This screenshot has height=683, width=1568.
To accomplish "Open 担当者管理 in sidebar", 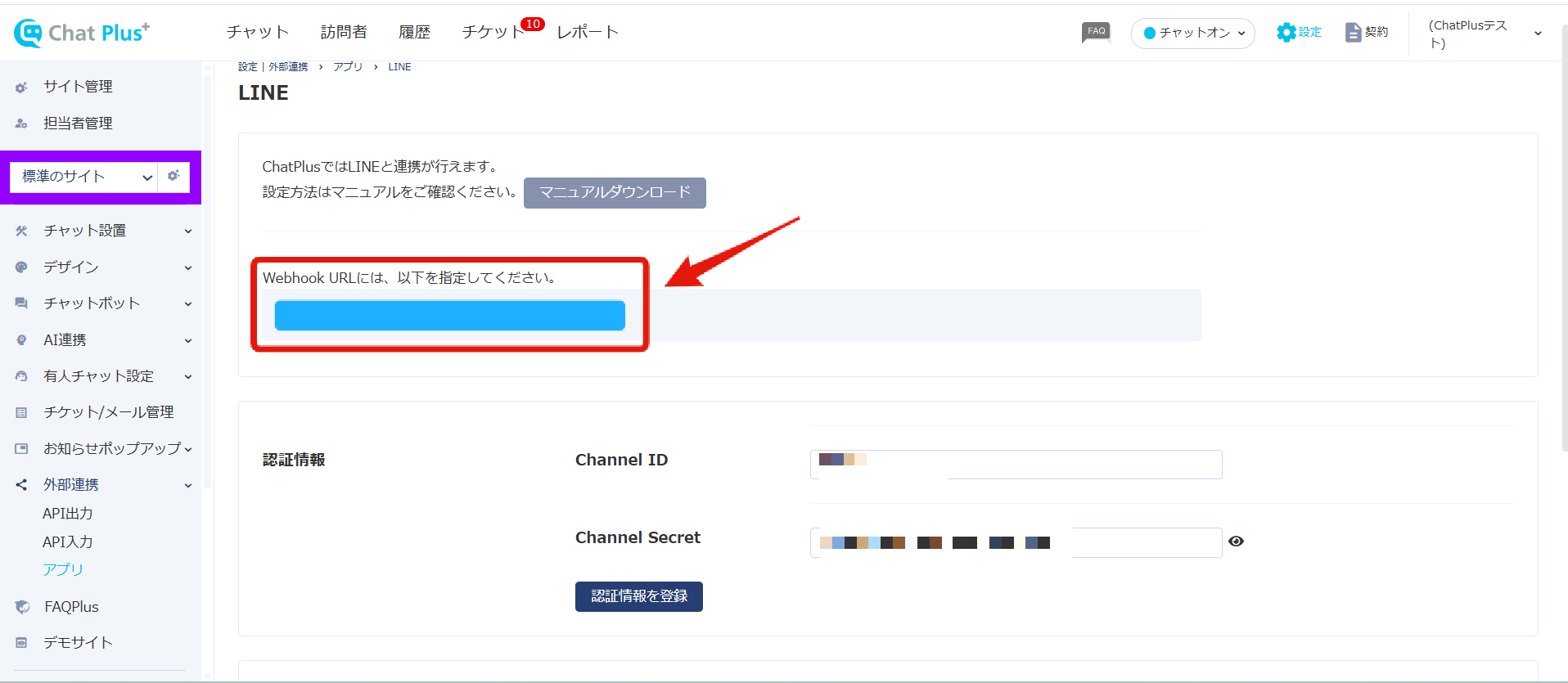I will [x=78, y=124].
